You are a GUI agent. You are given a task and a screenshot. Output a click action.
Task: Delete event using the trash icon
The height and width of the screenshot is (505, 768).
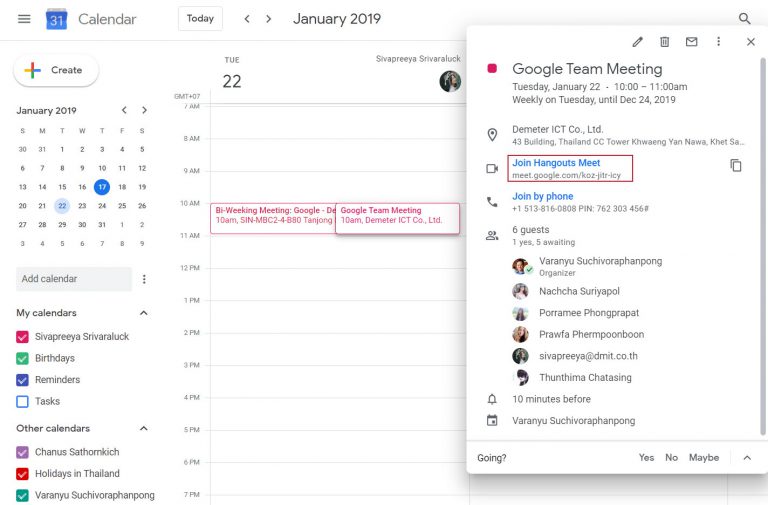click(665, 42)
